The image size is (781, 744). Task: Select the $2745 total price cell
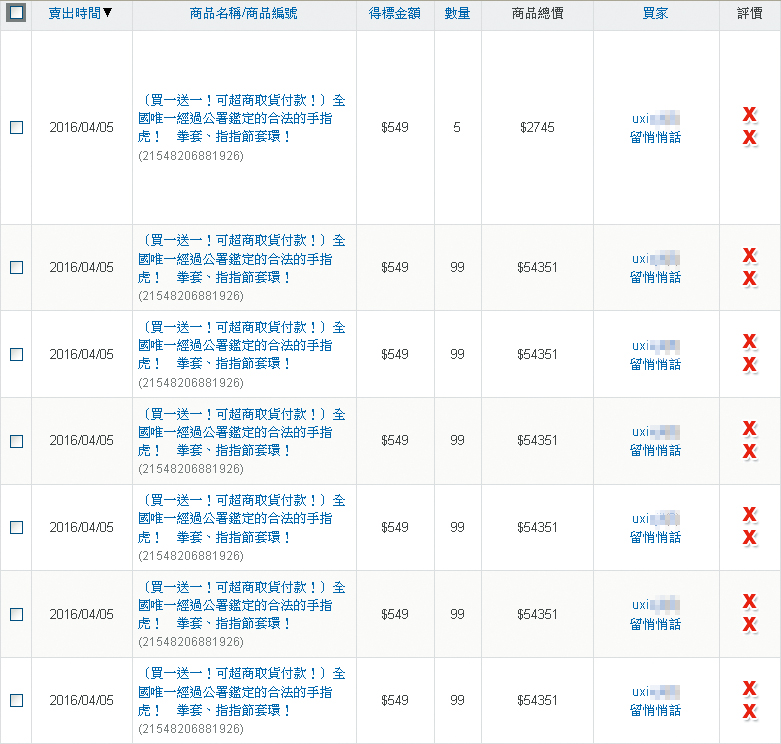537,127
